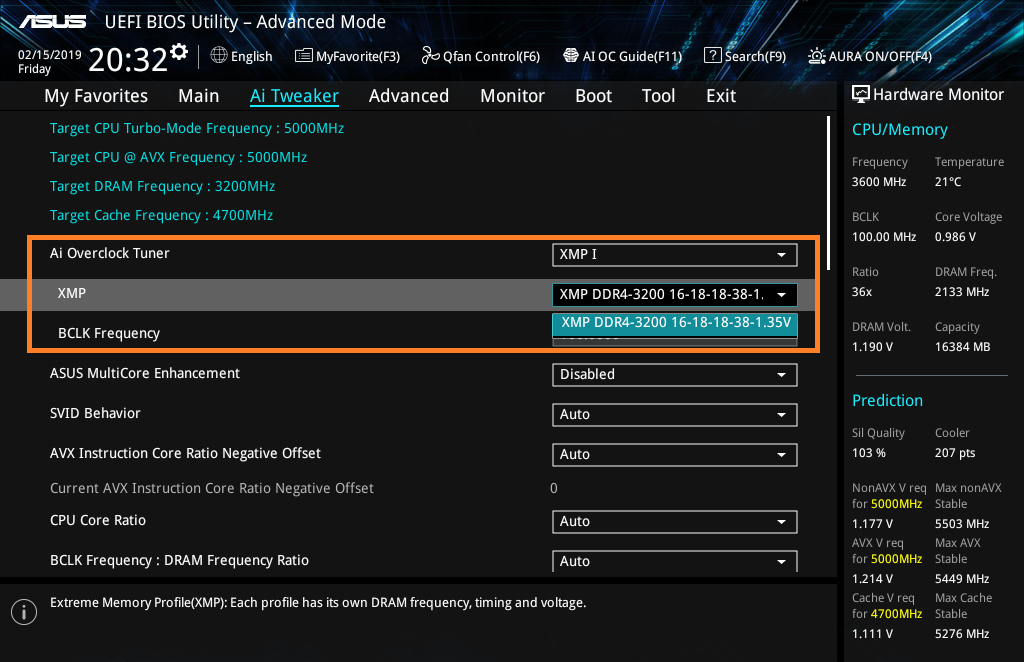
Task: Select the BCLK Frequency row label
Action: click(x=109, y=334)
